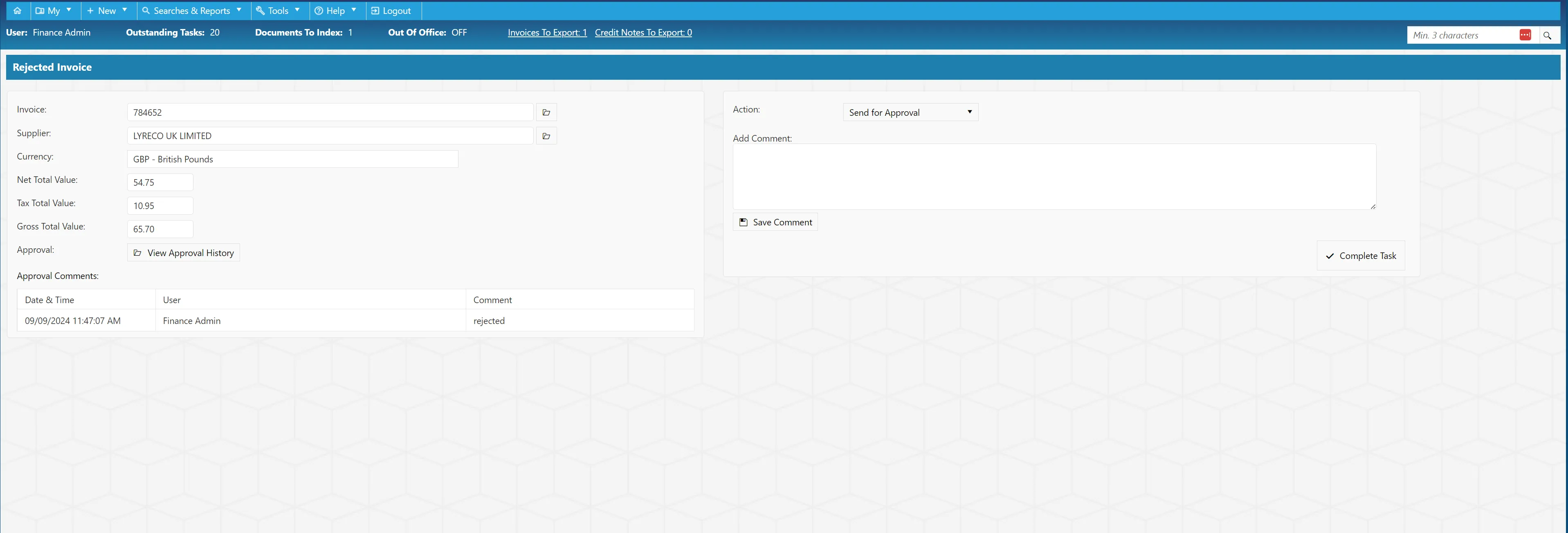Image resolution: width=1568 pixels, height=533 pixels.
Task: Click the Tax Total Value field 10.95
Action: 160,206
